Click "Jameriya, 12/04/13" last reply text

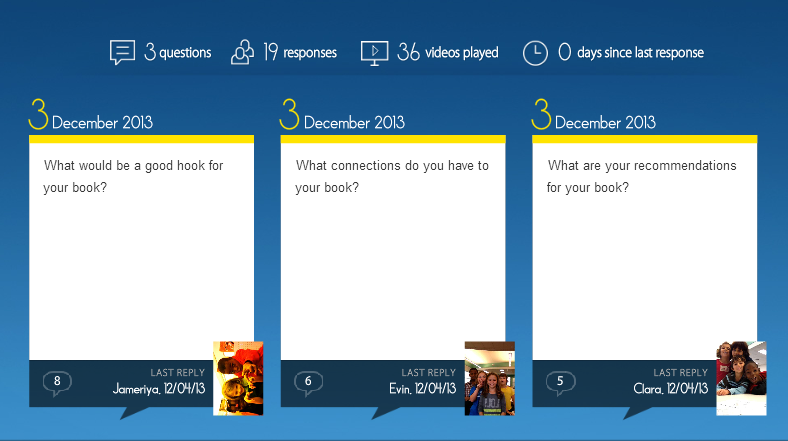click(x=159, y=388)
